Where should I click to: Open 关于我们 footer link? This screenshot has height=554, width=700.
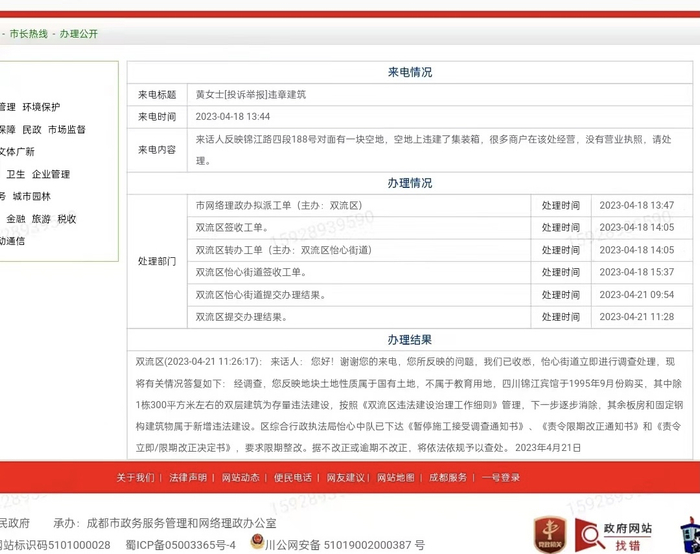coord(135,478)
